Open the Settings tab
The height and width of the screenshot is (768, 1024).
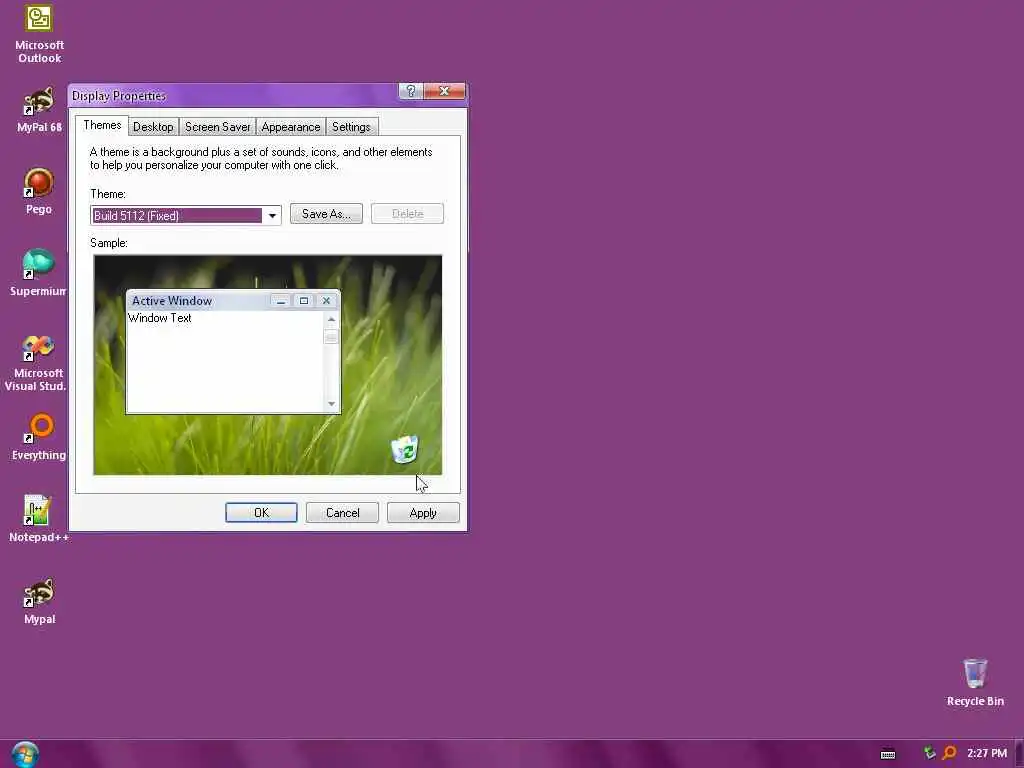tap(351, 127)
